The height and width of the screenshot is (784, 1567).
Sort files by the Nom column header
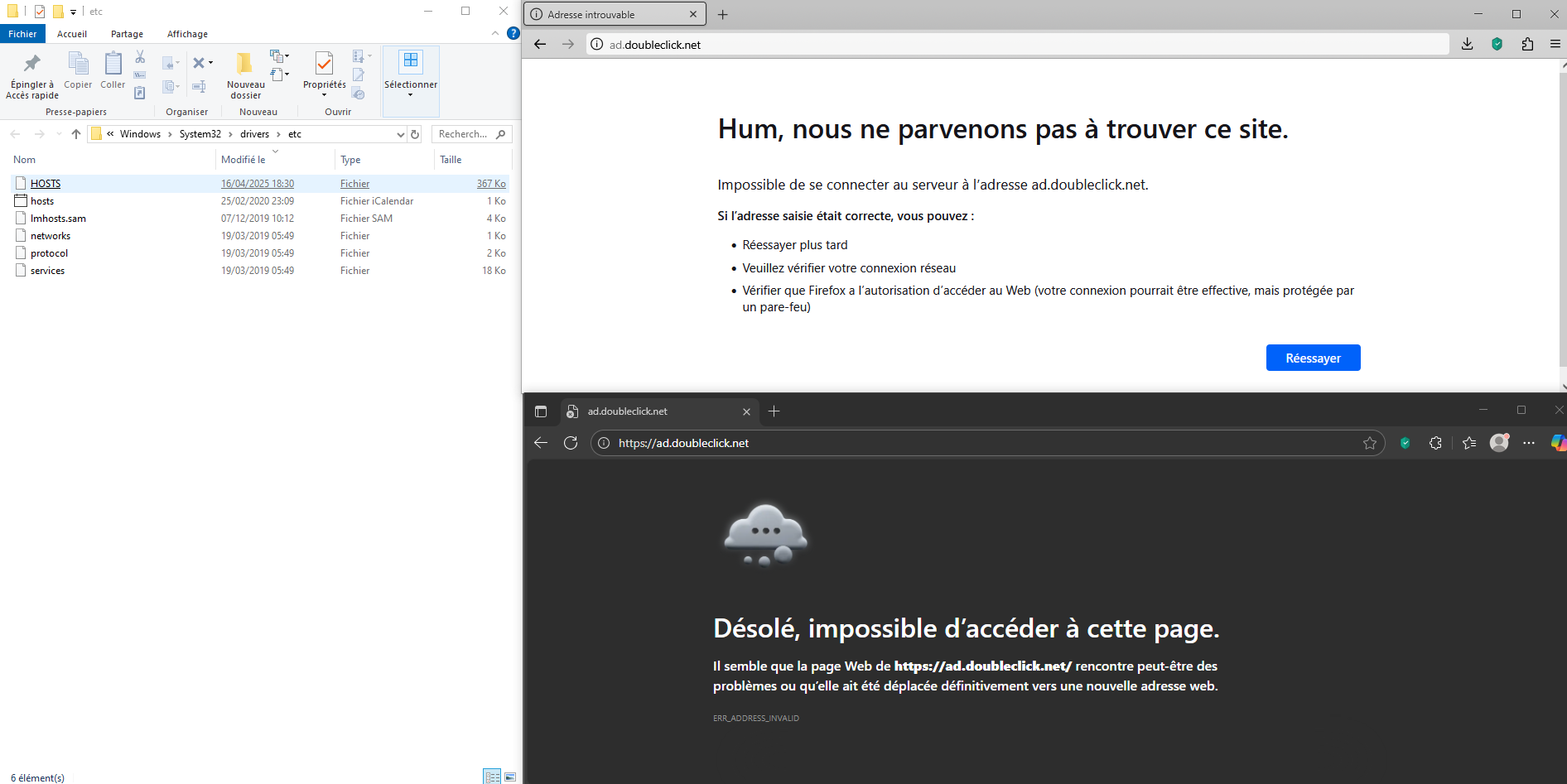pos(113,160)
